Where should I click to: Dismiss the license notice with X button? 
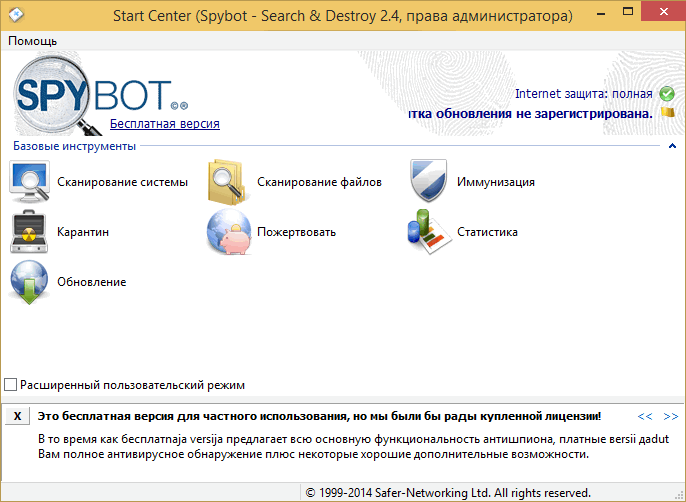(x=17, y=416)
